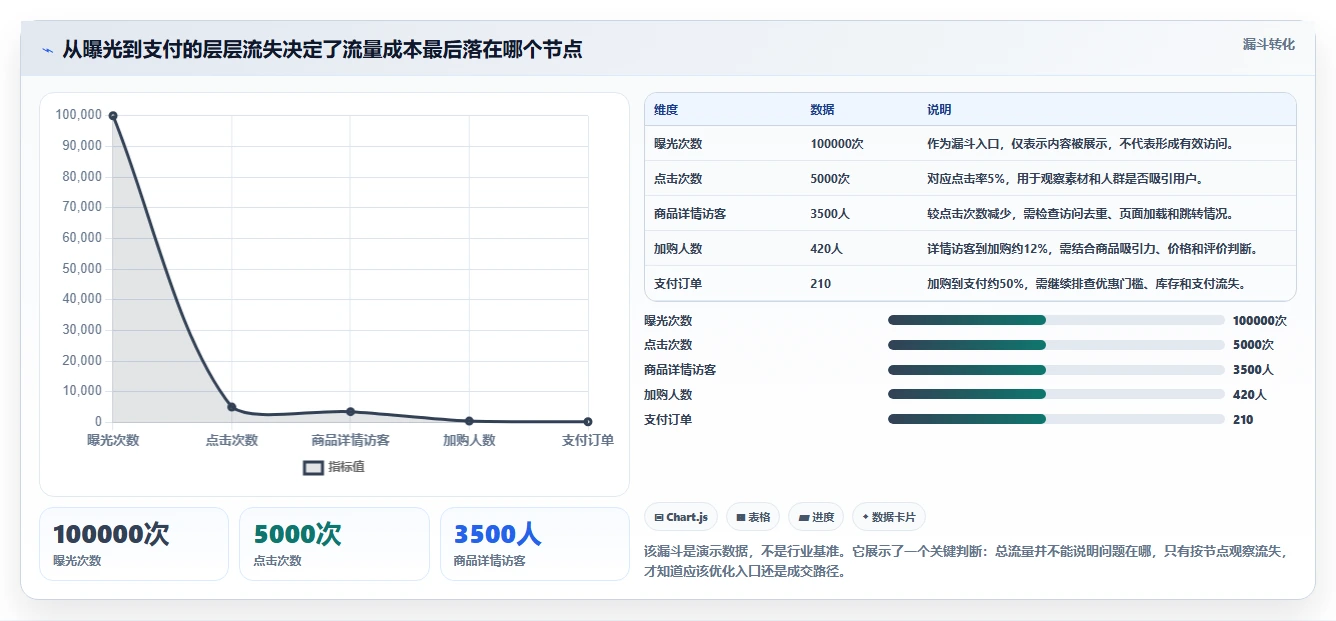The image size is (1336, 621).
Task: Click the 加购人数 data point on the line
Action: coord(469,421)
